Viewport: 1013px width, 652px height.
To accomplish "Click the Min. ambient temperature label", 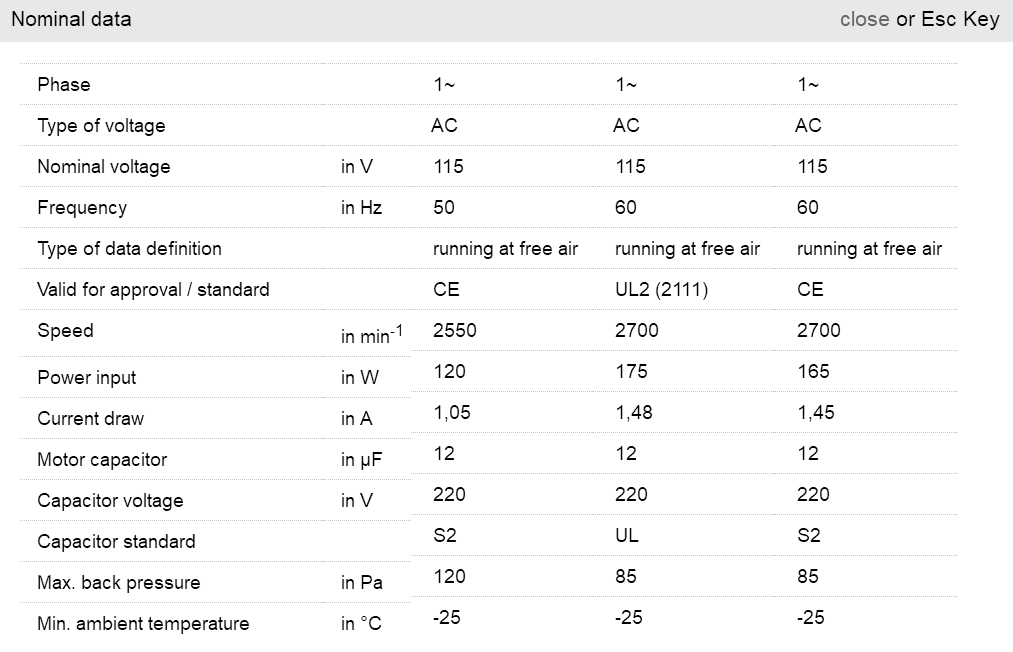I will pyautogui.click(x=143, y=624).
